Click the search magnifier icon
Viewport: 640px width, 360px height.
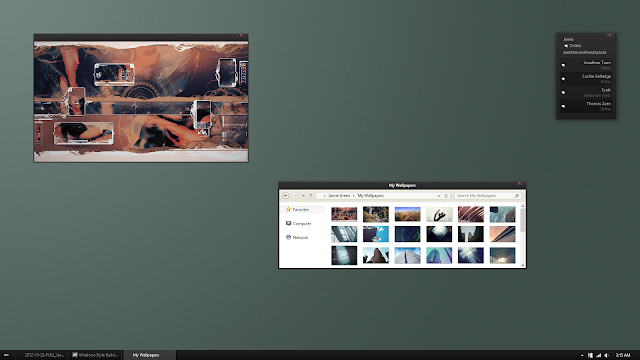pos(517,196)
